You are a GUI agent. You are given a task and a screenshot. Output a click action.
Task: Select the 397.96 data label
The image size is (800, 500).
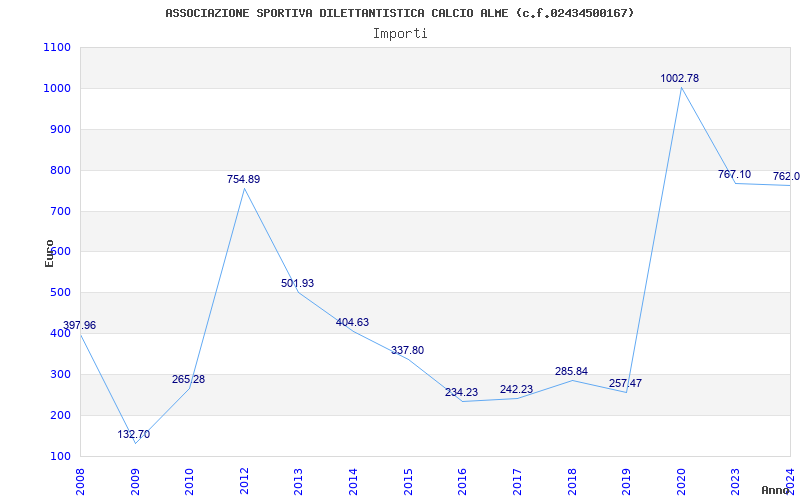[x=79, y=326]
